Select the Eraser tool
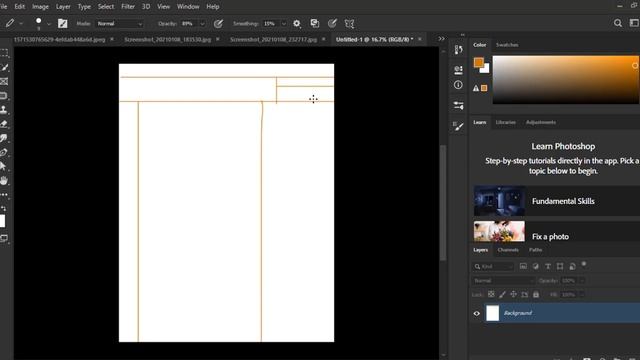This screenshot has width=640, height=360. (x=4, y=124)
